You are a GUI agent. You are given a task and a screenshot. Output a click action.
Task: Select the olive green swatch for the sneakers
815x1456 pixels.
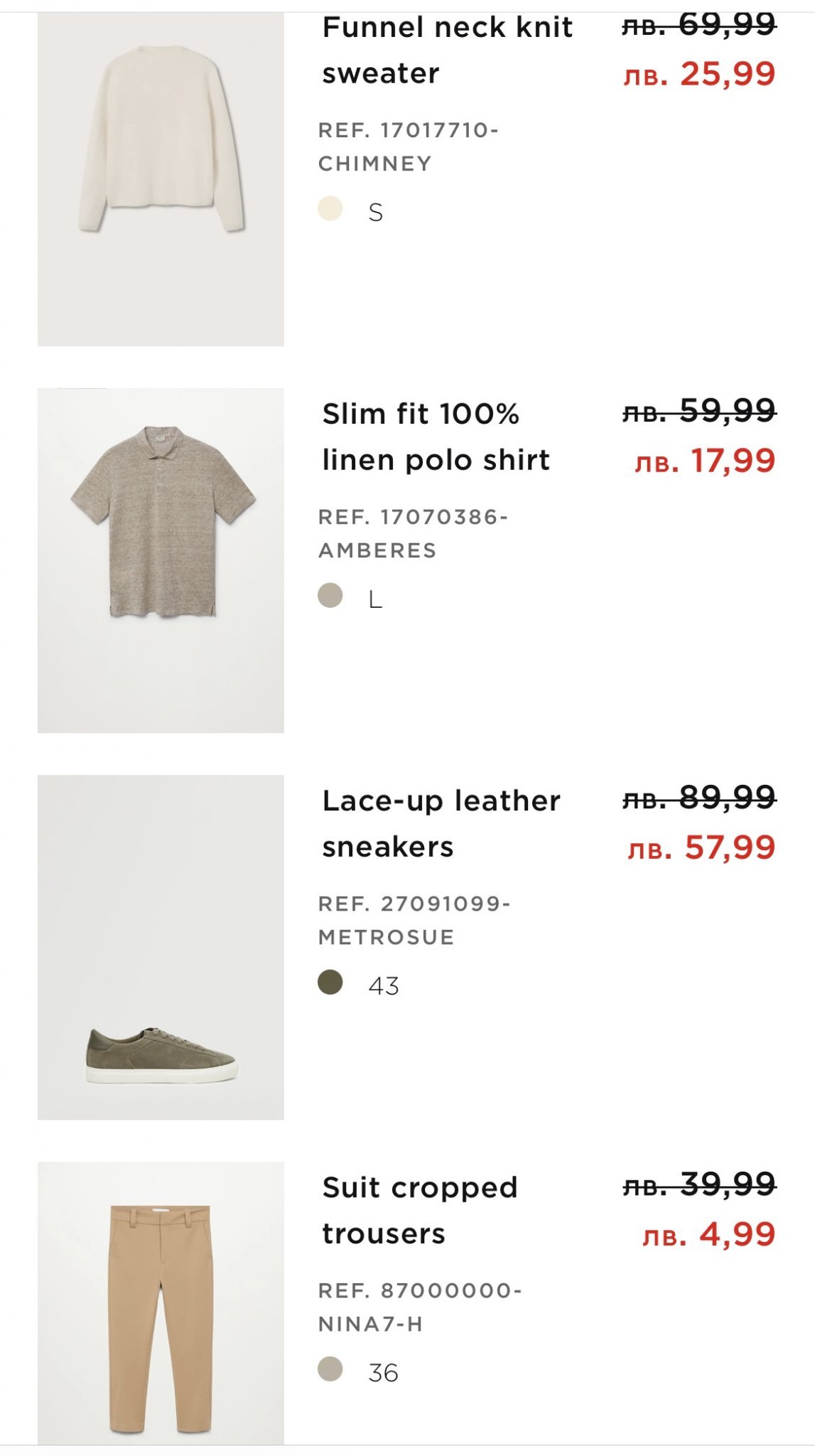pos(330,983)
